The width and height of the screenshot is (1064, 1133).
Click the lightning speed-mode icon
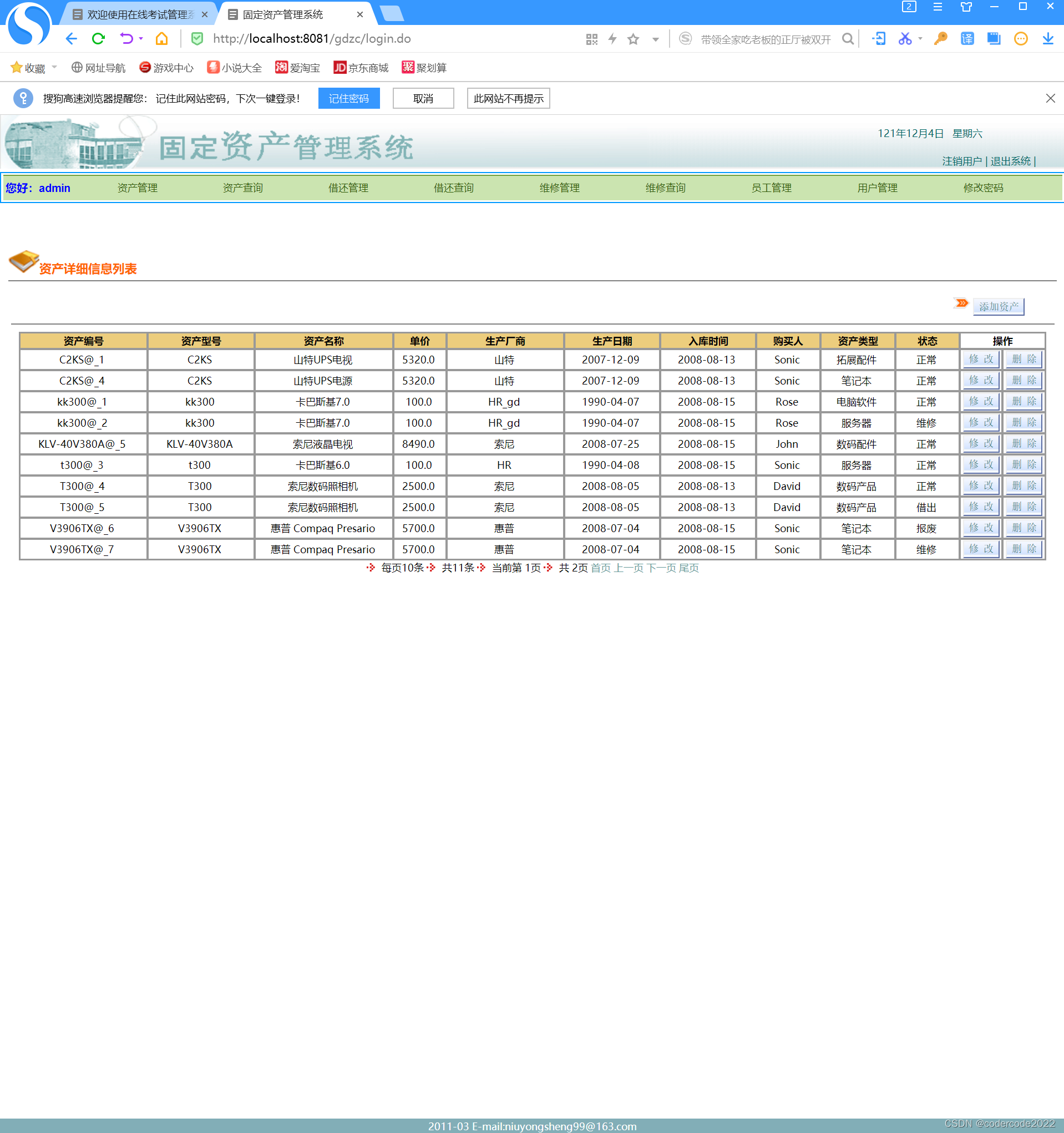click(x=612, y=39)
